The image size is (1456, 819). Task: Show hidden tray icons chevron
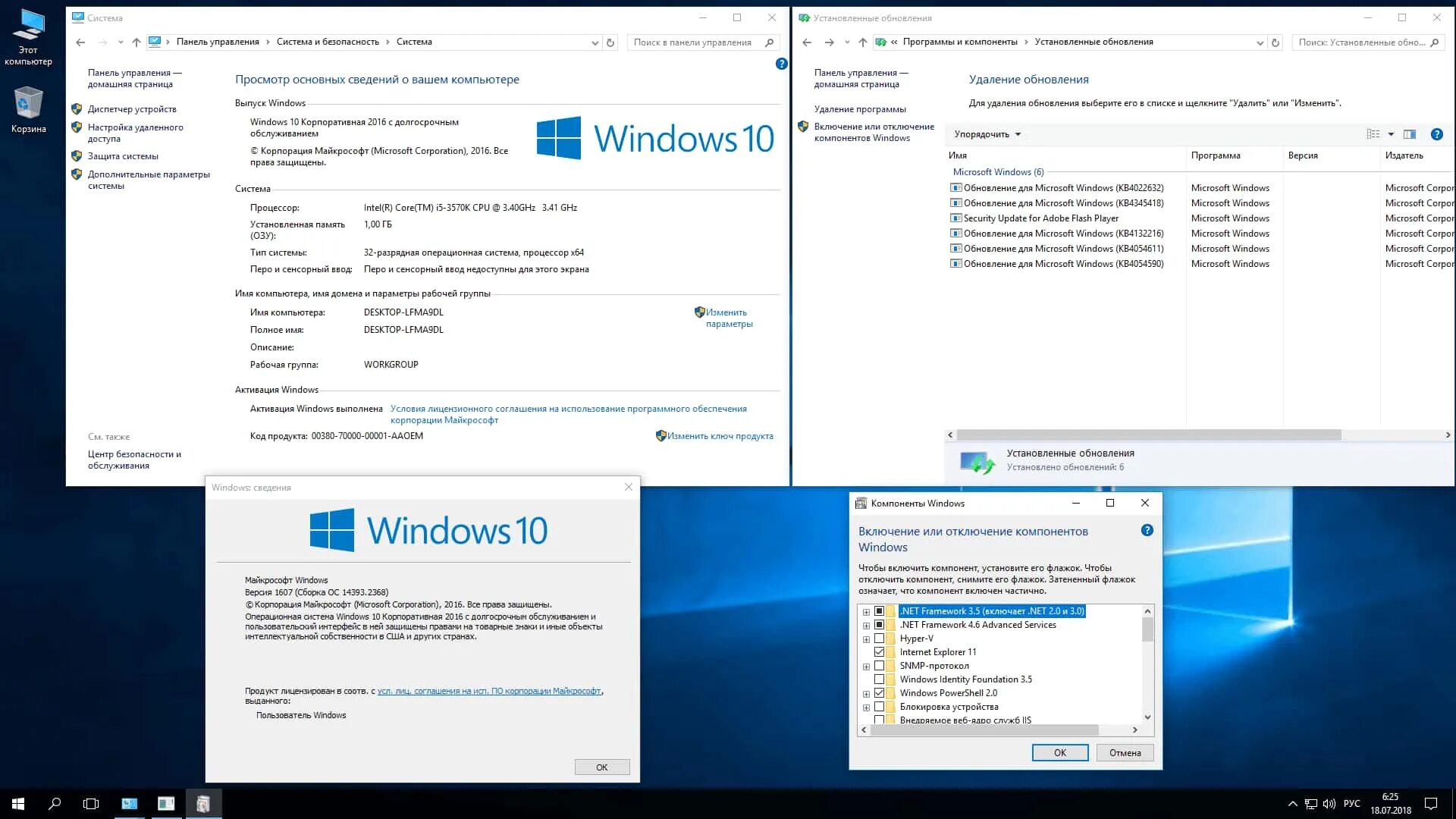(x=1292, y=804)
